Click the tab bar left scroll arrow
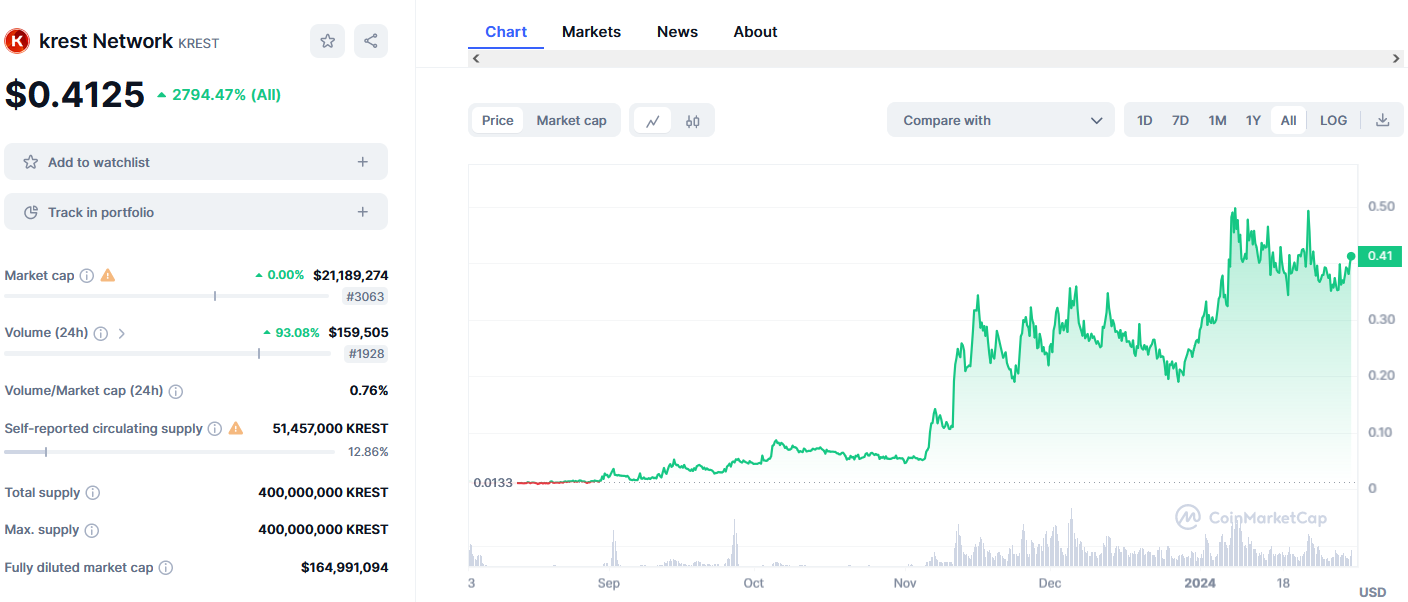 tap(476, 59)
